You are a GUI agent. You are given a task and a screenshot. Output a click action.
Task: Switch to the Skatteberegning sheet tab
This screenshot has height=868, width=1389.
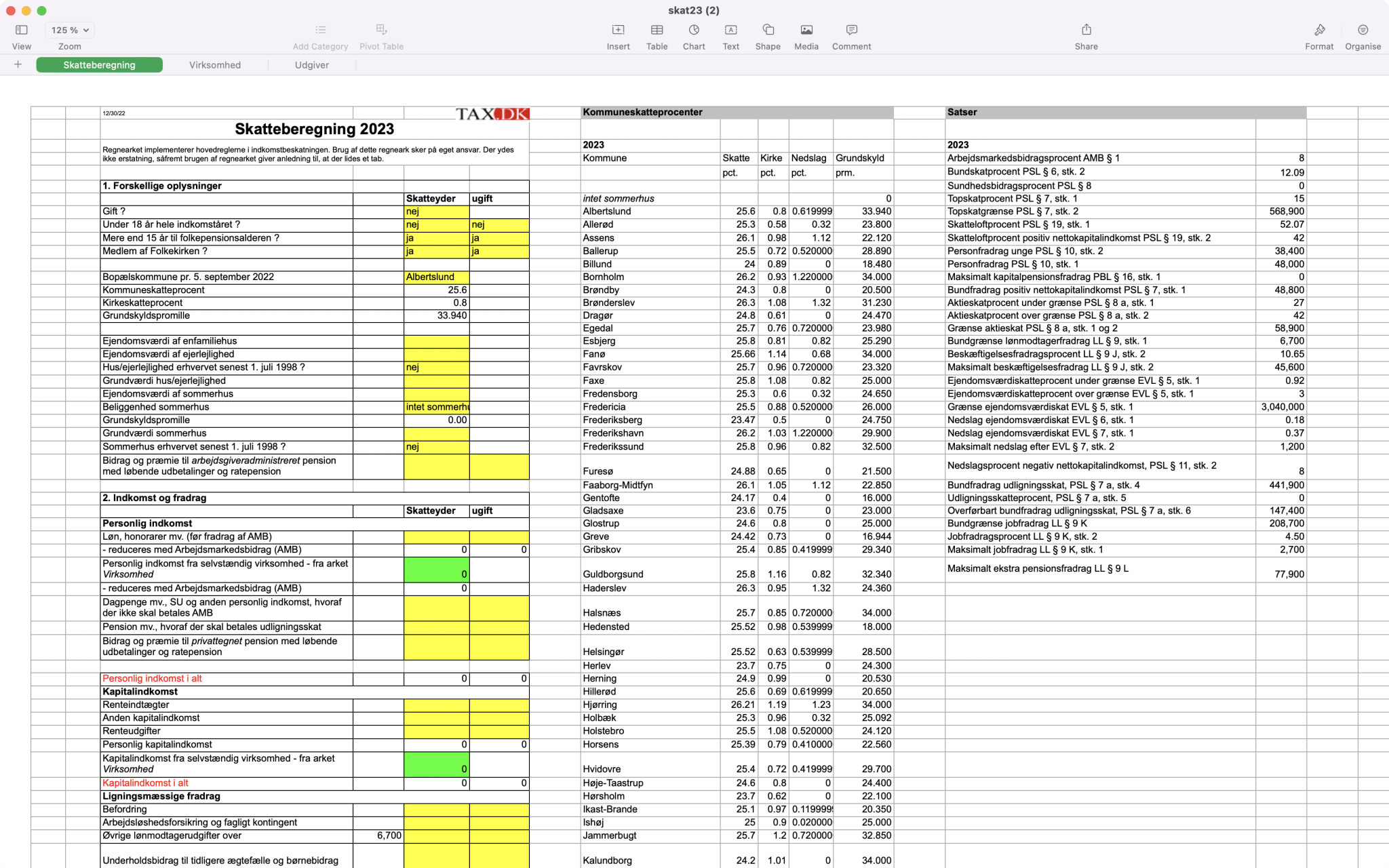pyautogui.click(x=99, y=65)
